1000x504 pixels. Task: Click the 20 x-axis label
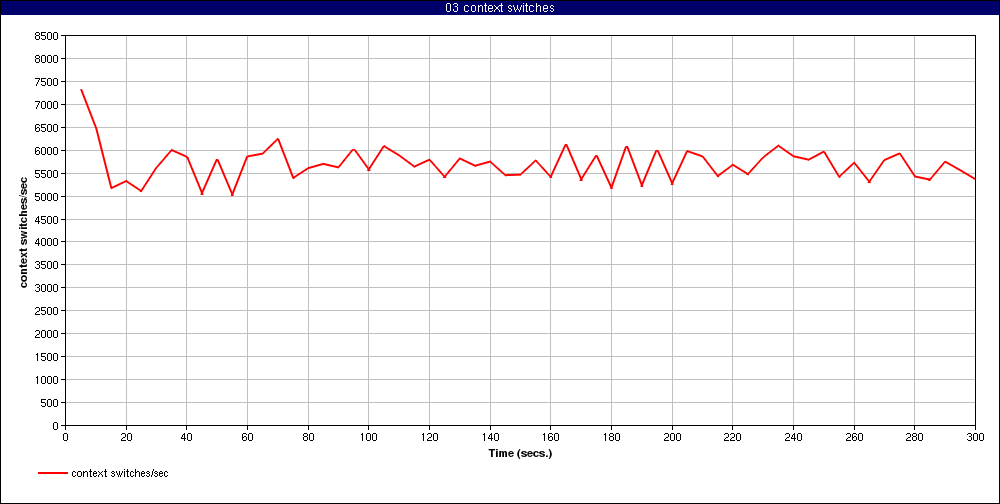tap(126, 437)
